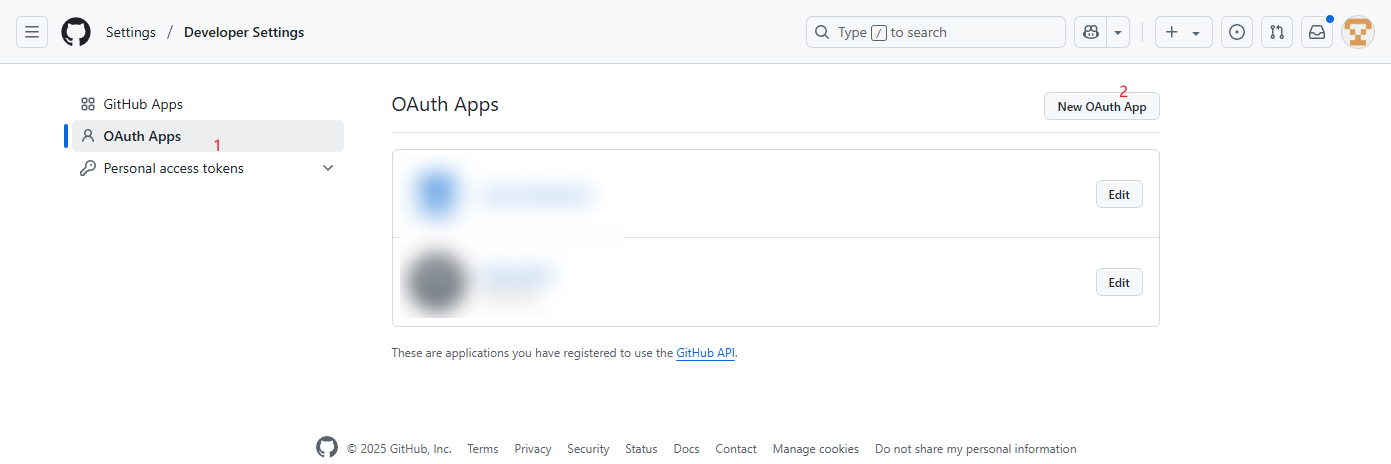Open GitHub Copilot chat icon
The width and height of the screenshot is (1391, 464).
1089,32
